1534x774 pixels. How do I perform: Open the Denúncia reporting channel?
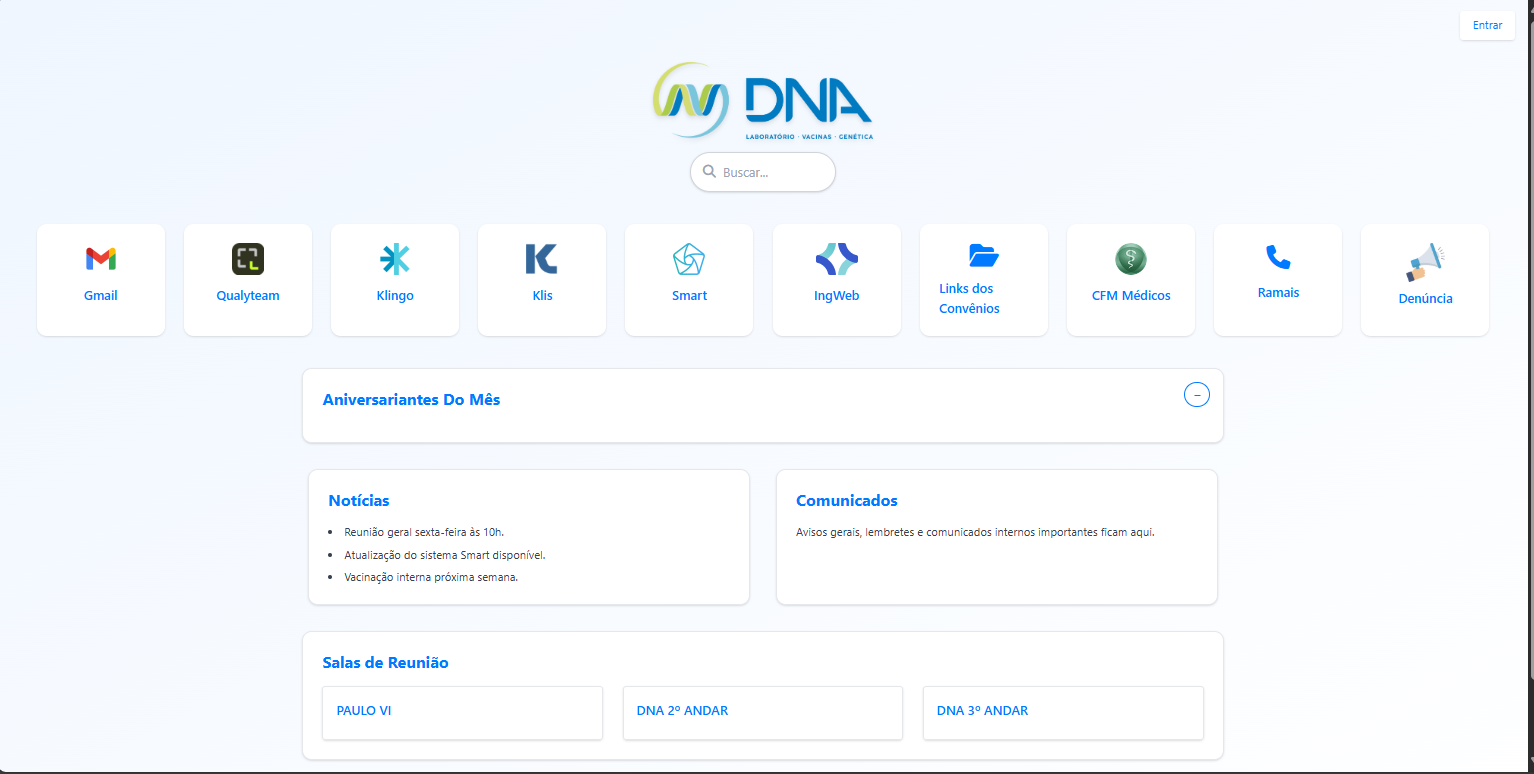coord(1424,280)
